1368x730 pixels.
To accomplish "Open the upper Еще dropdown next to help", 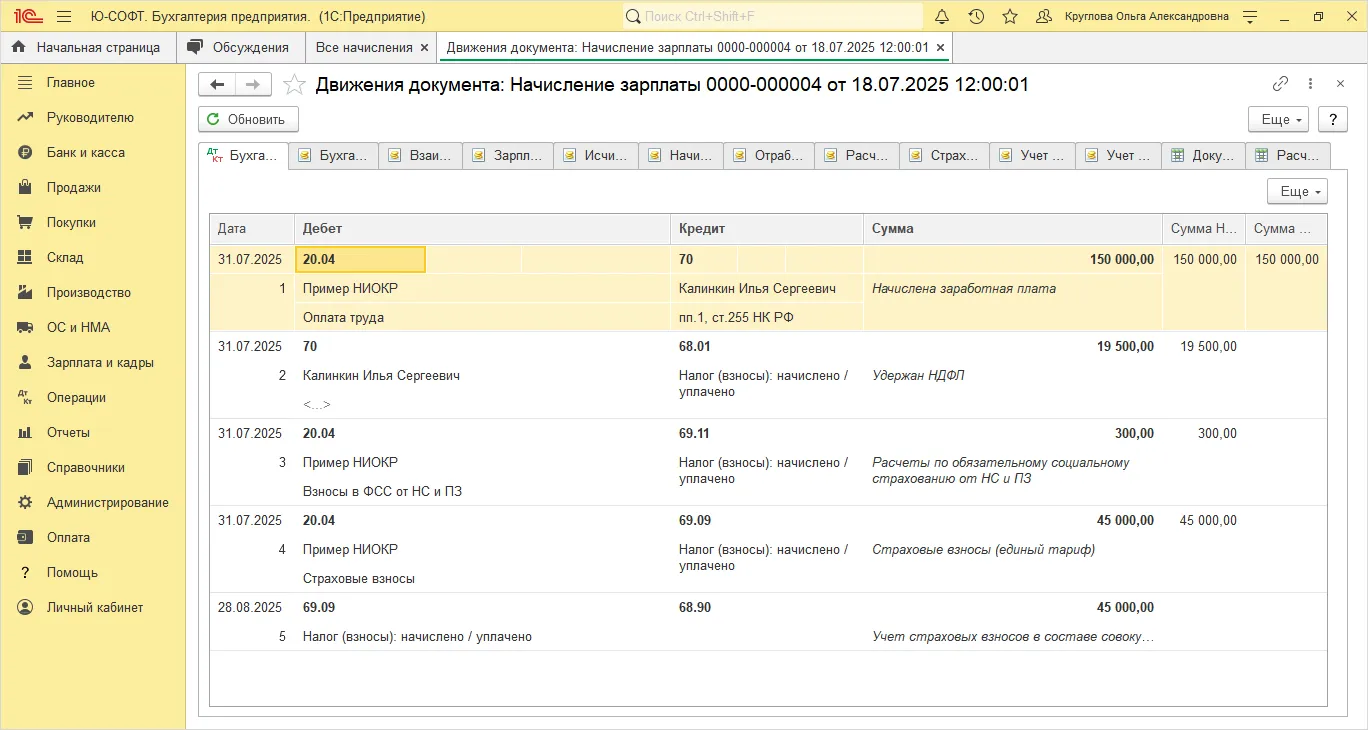I will (x=1279, y=119).
